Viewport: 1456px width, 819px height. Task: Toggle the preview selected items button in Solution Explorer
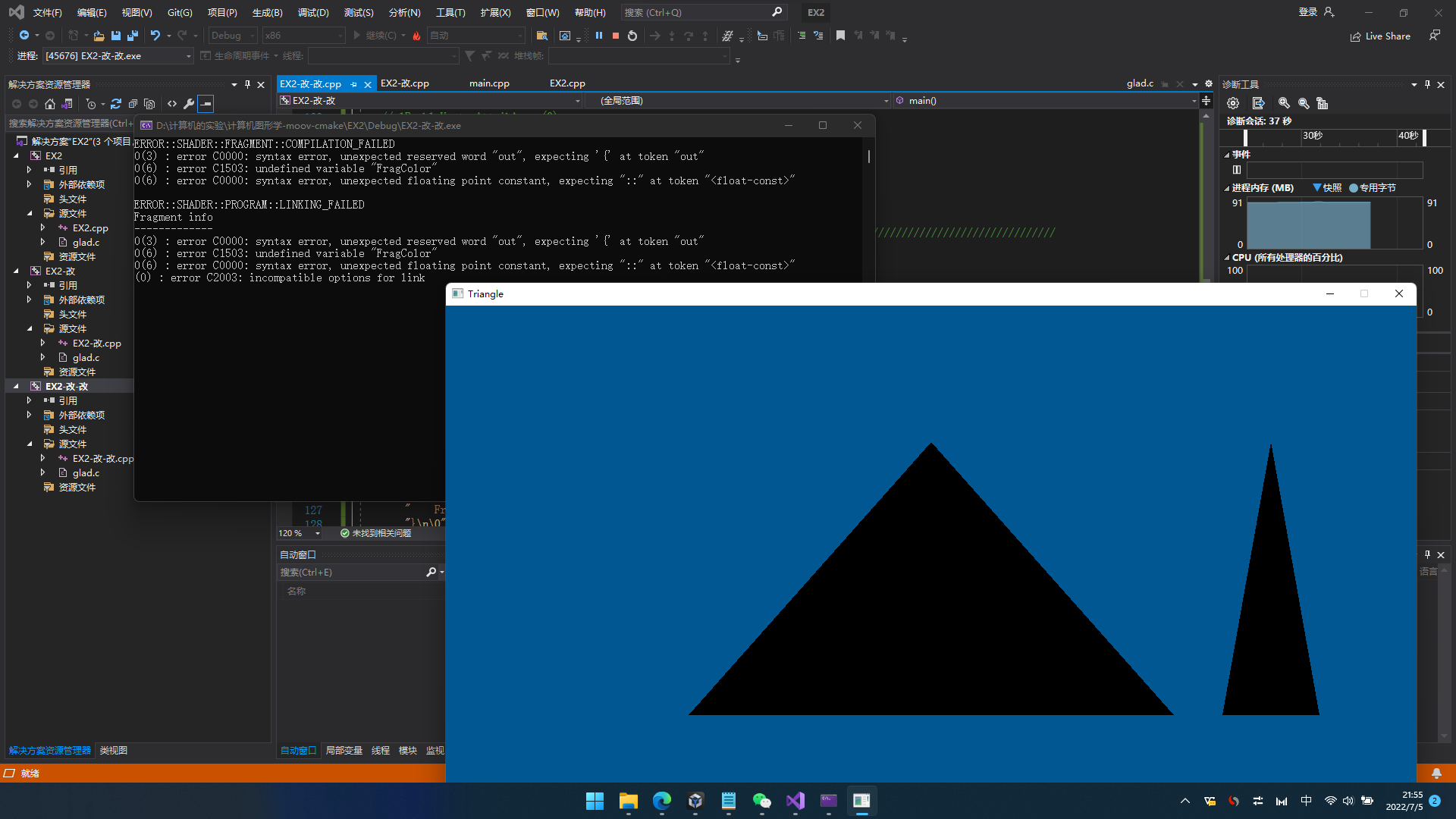206,104
